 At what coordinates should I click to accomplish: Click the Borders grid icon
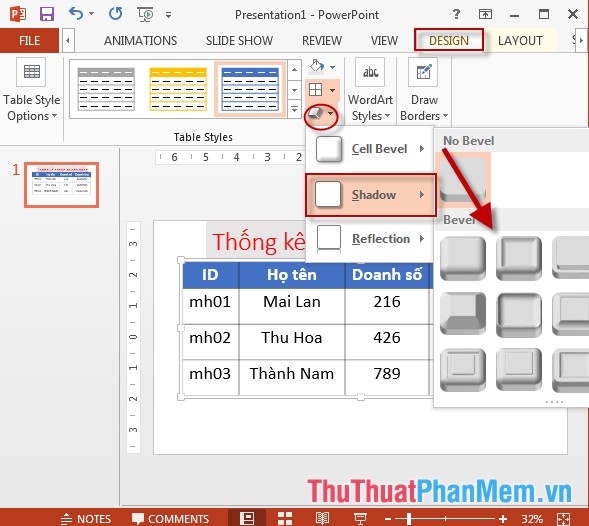pos(315,90)
